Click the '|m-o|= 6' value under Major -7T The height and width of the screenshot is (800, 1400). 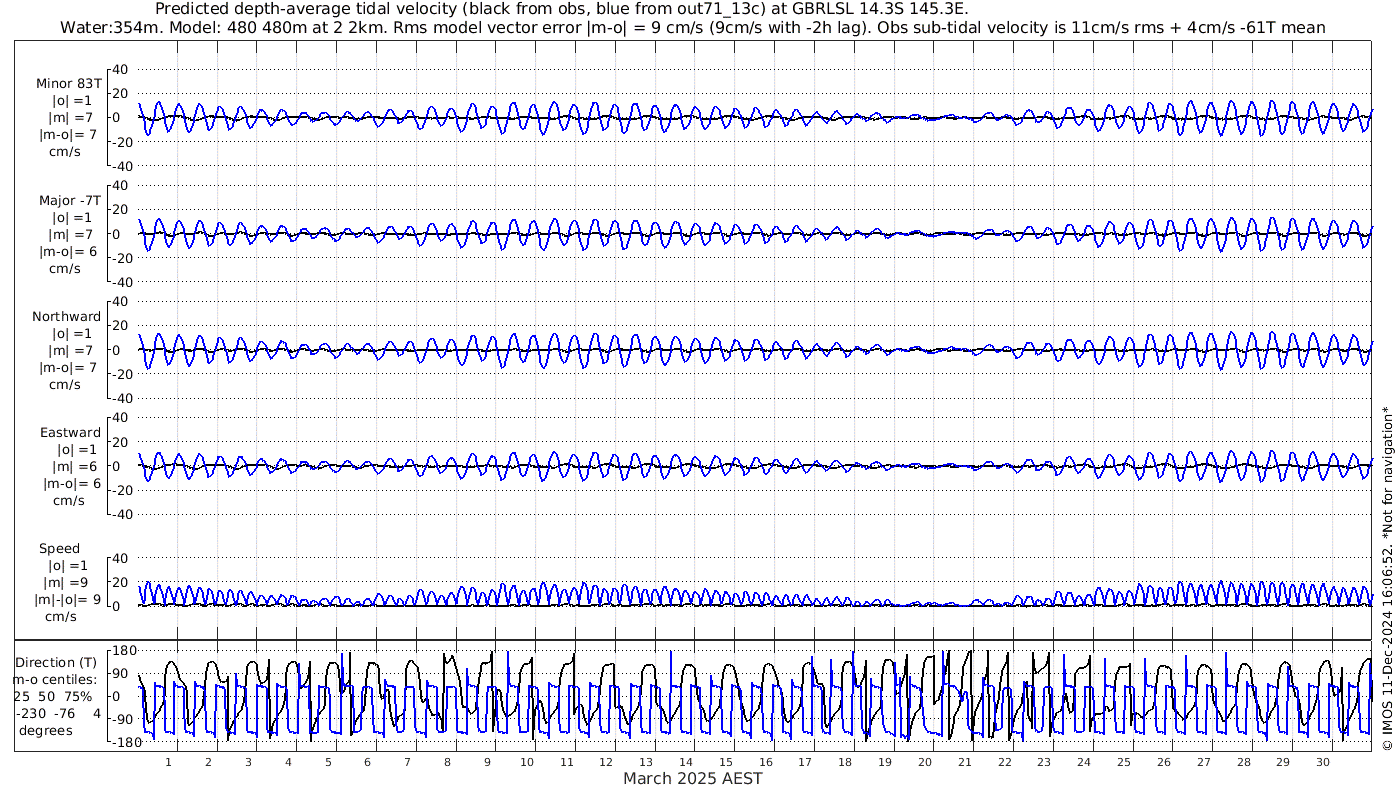68,251
